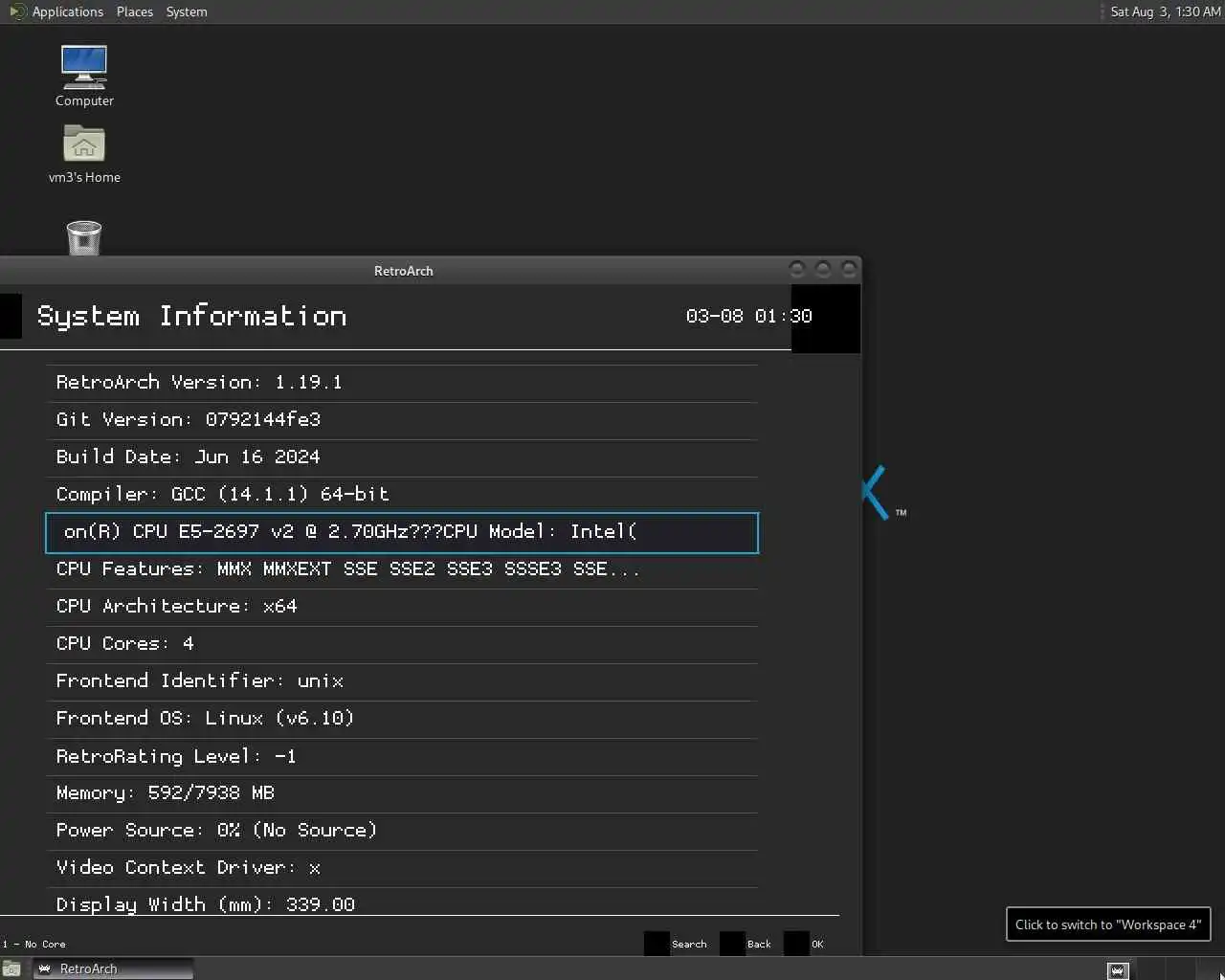Open the Trash icon on desktop
Viewport: 1225px width, 980px height.
[84, 237]
